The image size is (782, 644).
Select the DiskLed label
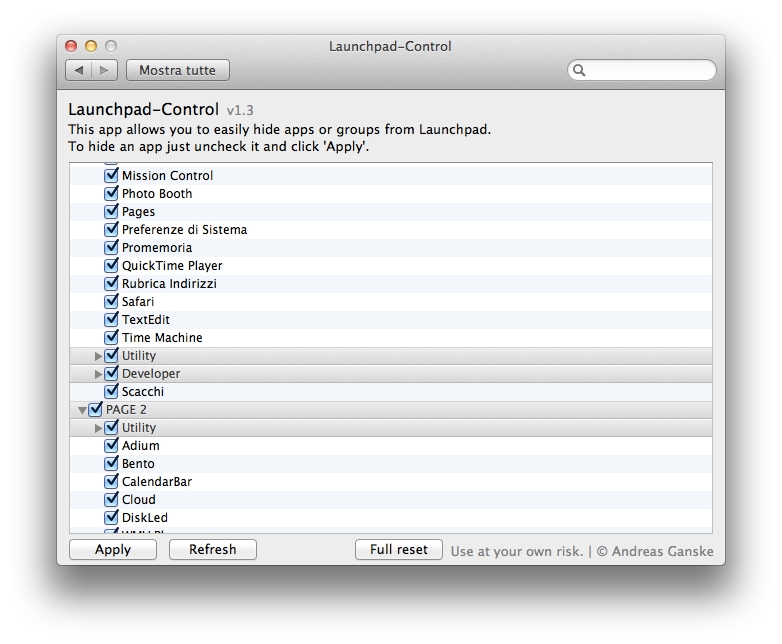(x=145, y=517)
